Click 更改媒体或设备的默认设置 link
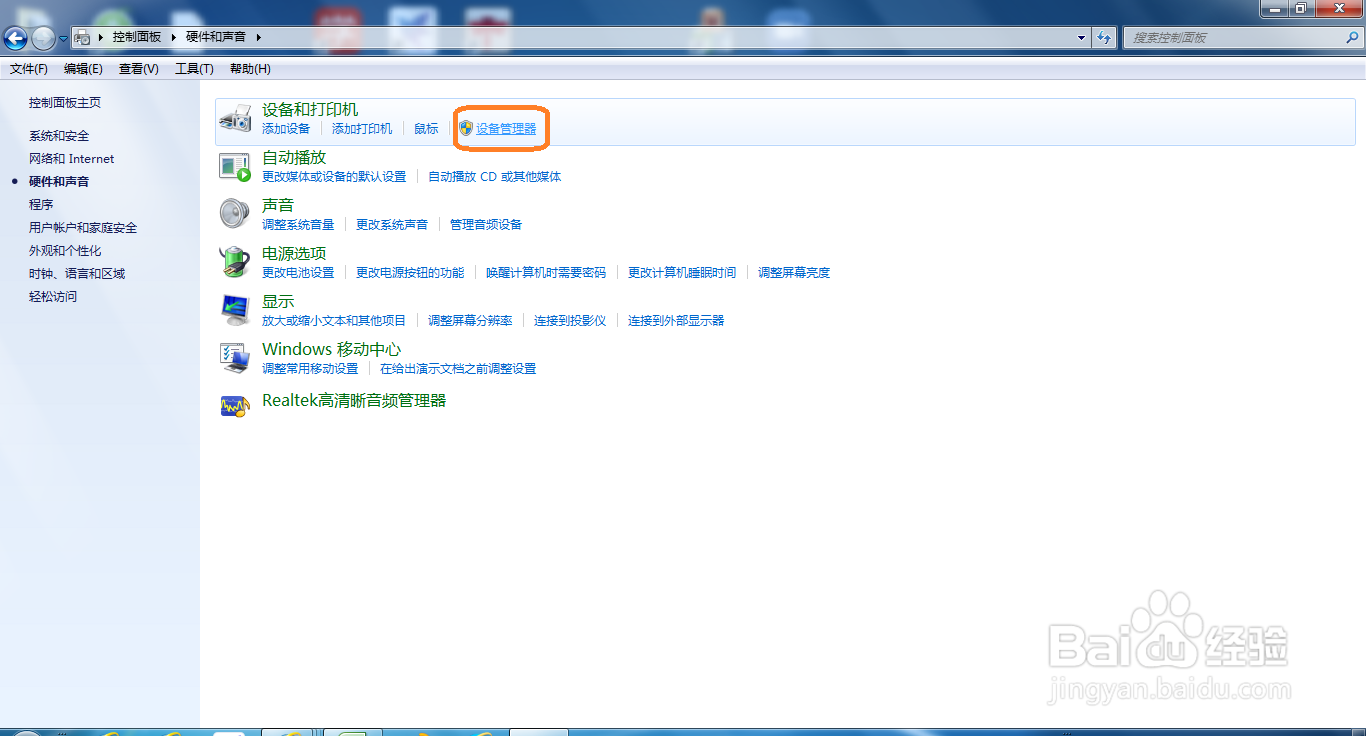Screen dimensions: 1366x736 coord(334,177)
